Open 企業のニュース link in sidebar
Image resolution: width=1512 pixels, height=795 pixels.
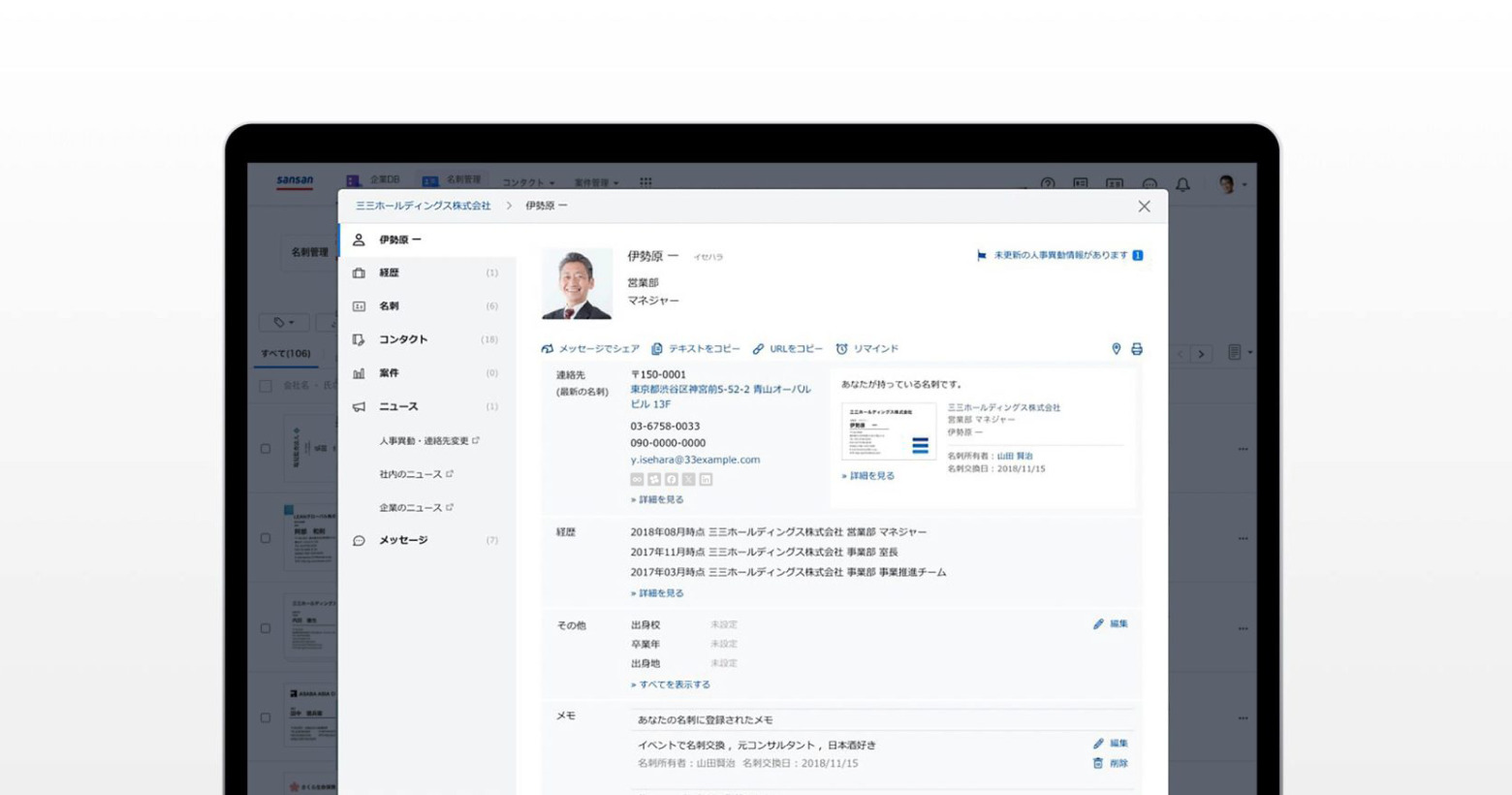click(416, 508)
